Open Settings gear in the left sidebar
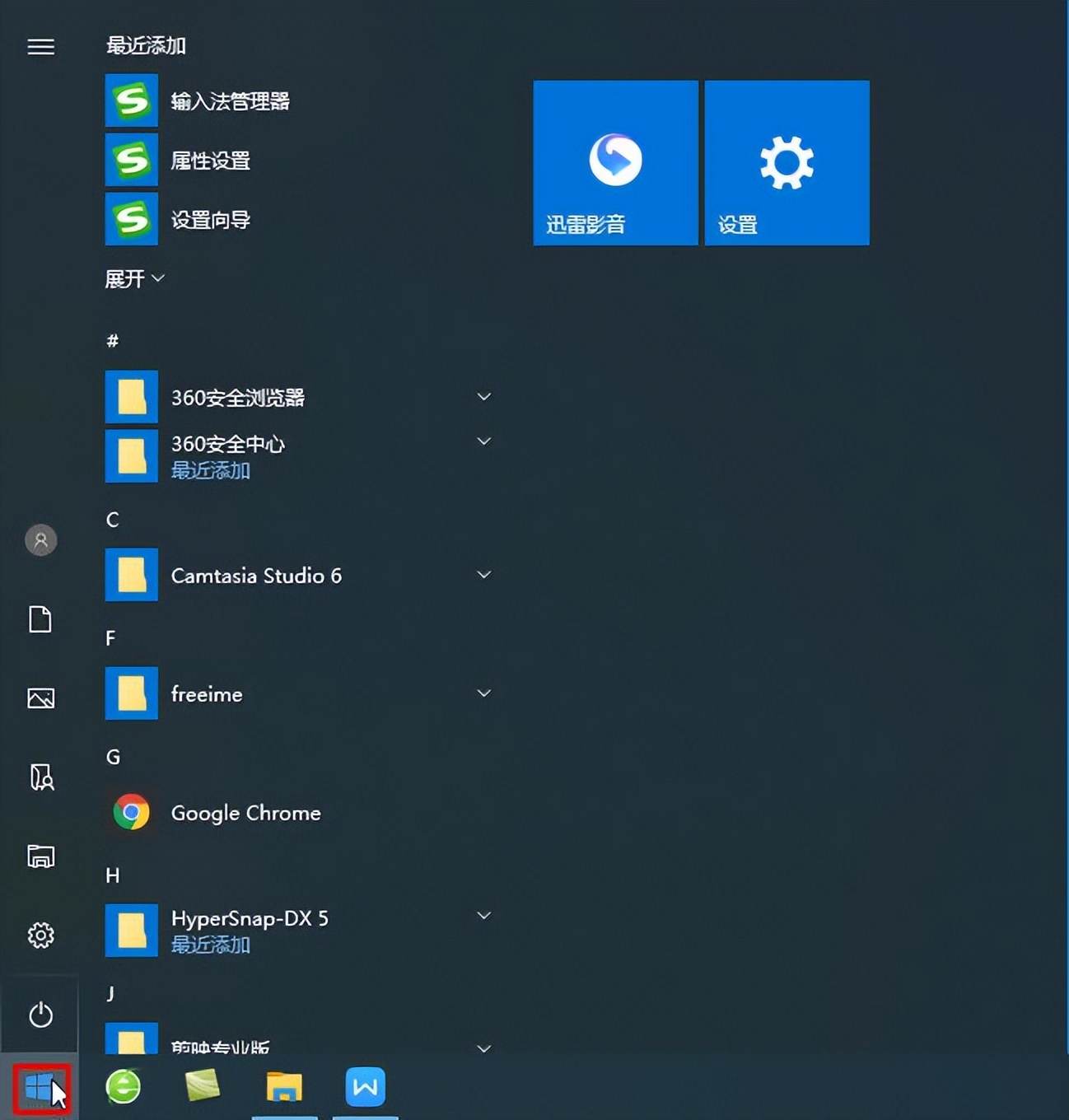 (x=40, y=936)
